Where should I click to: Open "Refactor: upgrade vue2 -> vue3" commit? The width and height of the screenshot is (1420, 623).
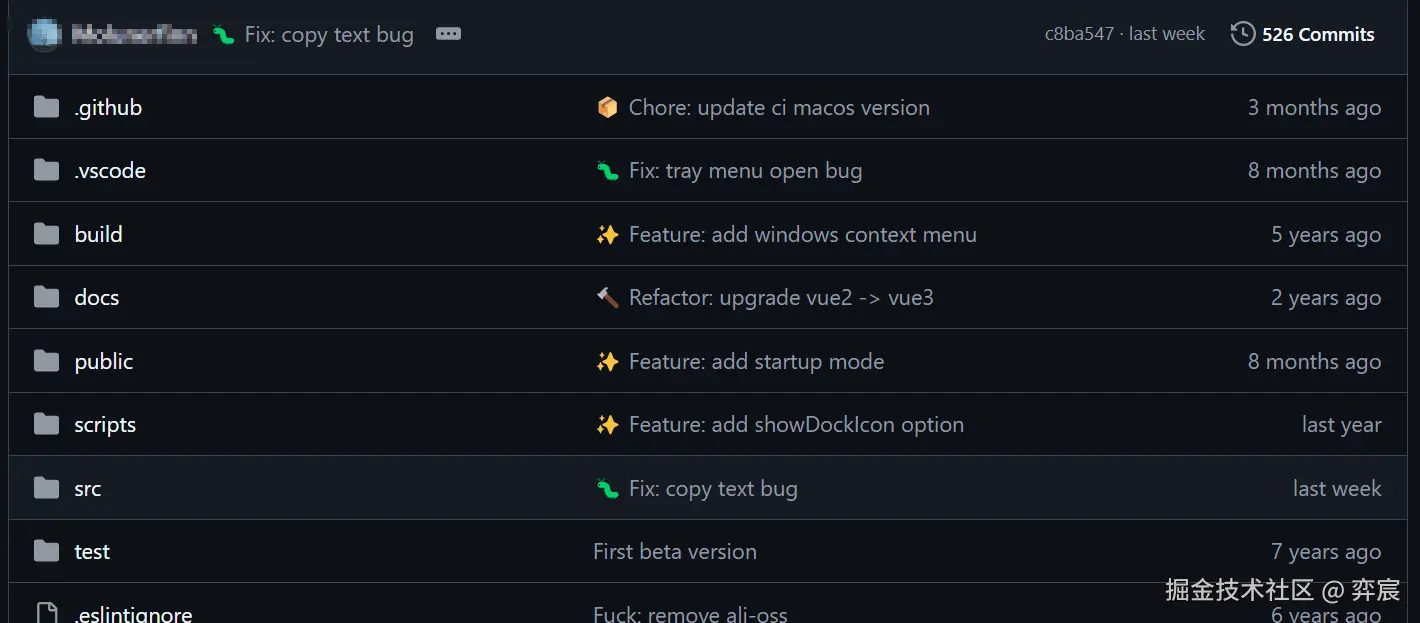pos(781,298)
